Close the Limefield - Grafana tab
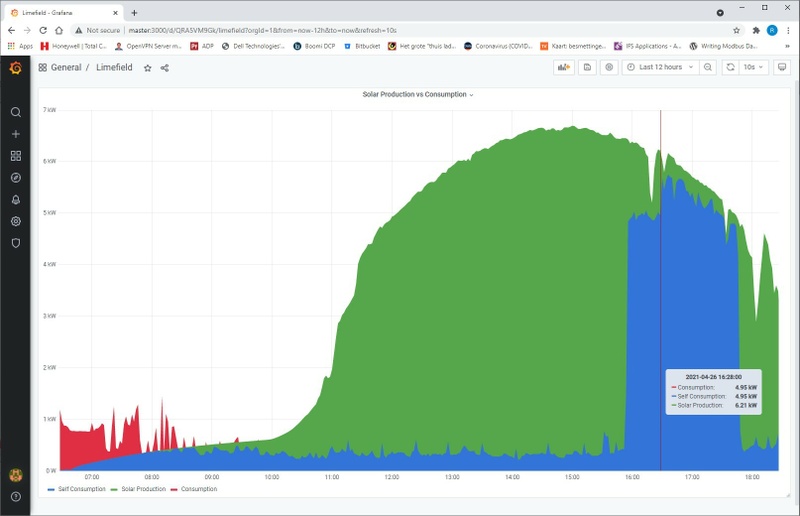Screen dimensions: 800x516 (x=116, y=13)
